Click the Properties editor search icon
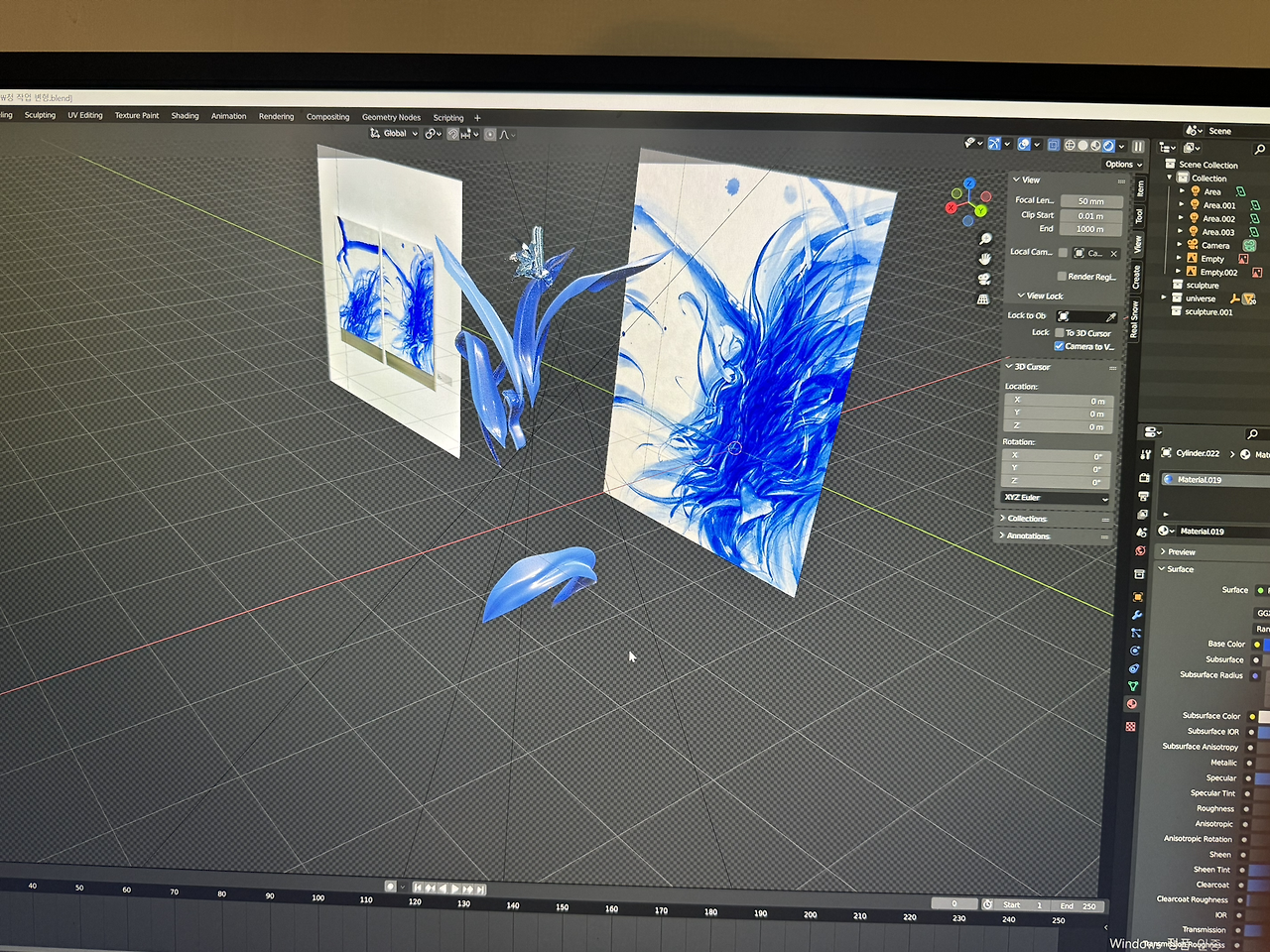 point(1252,434)
